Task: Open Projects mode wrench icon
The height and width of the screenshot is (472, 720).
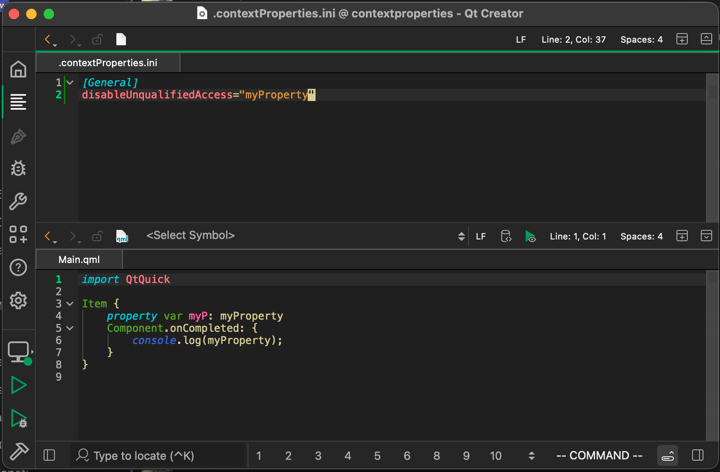Action: (x=18, y=201)
